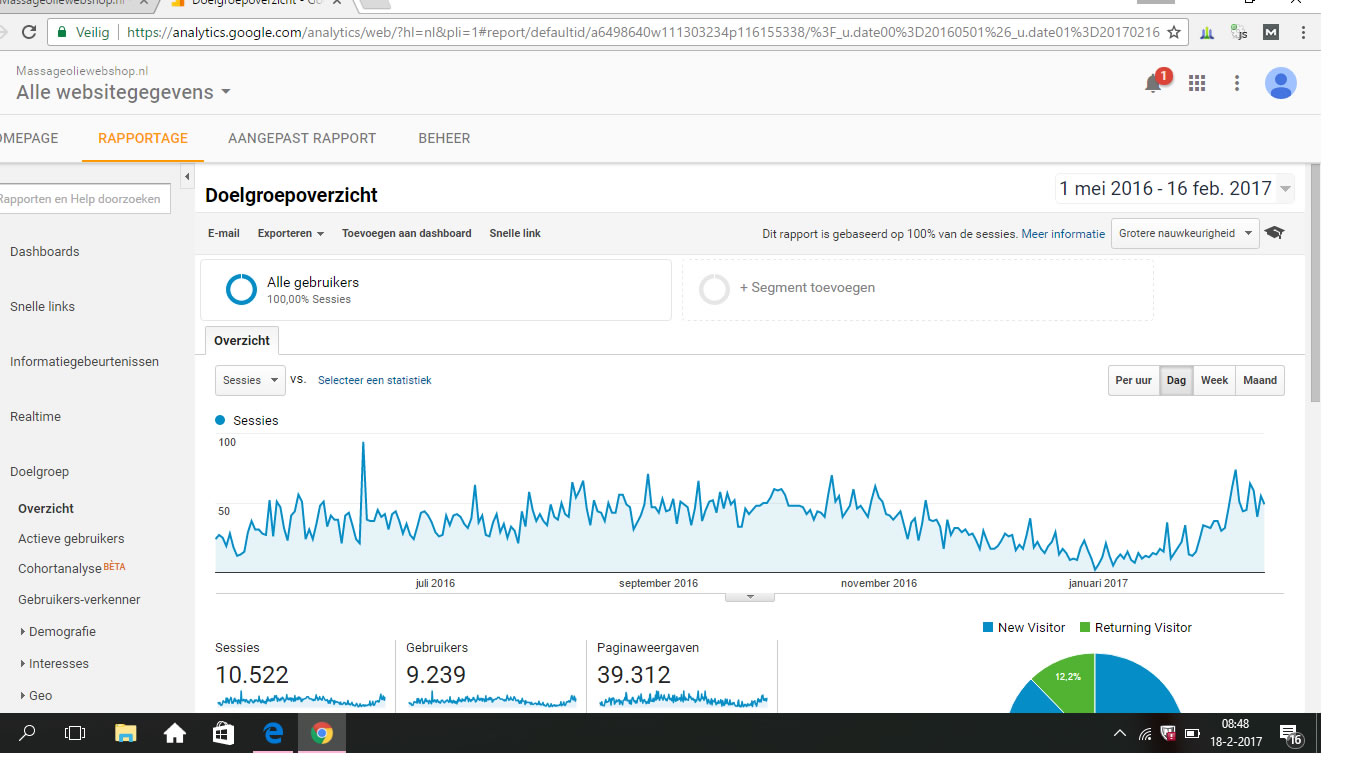Click the Sessies 10.522 metric value

click(x=252, y=675)
